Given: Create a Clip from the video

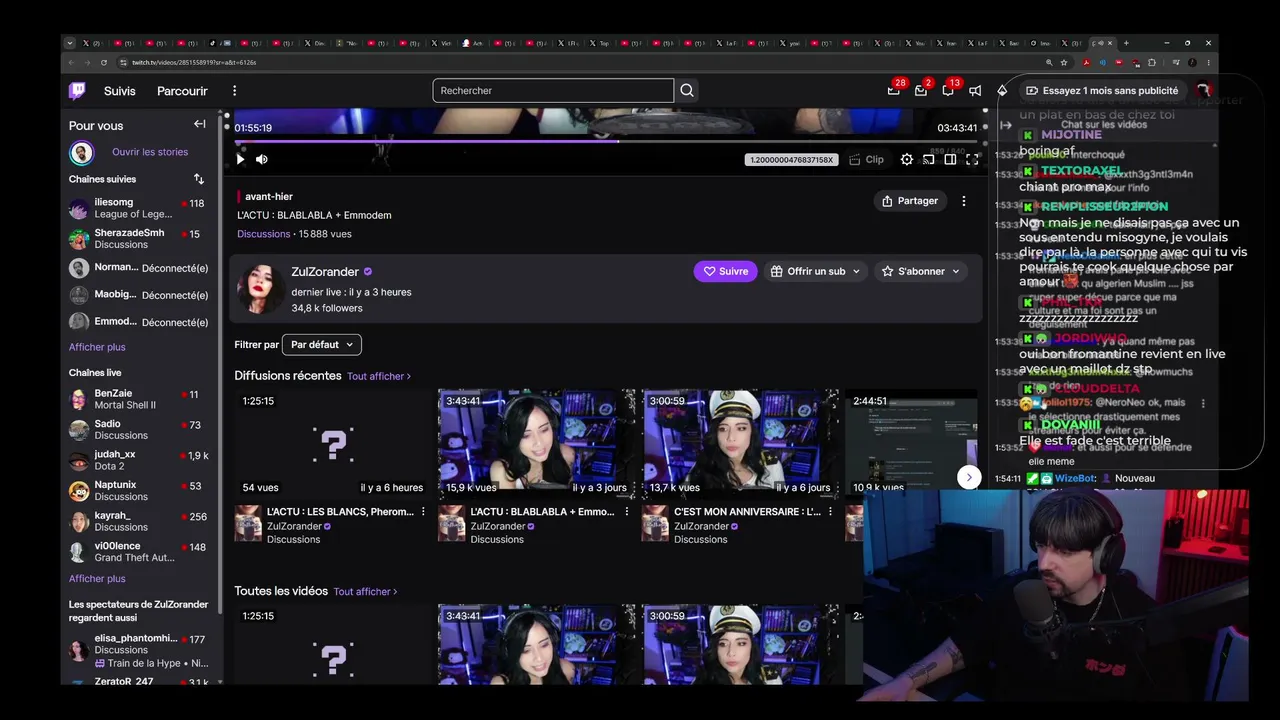Looking at the screenshot, I should click(x=866, y=159).
